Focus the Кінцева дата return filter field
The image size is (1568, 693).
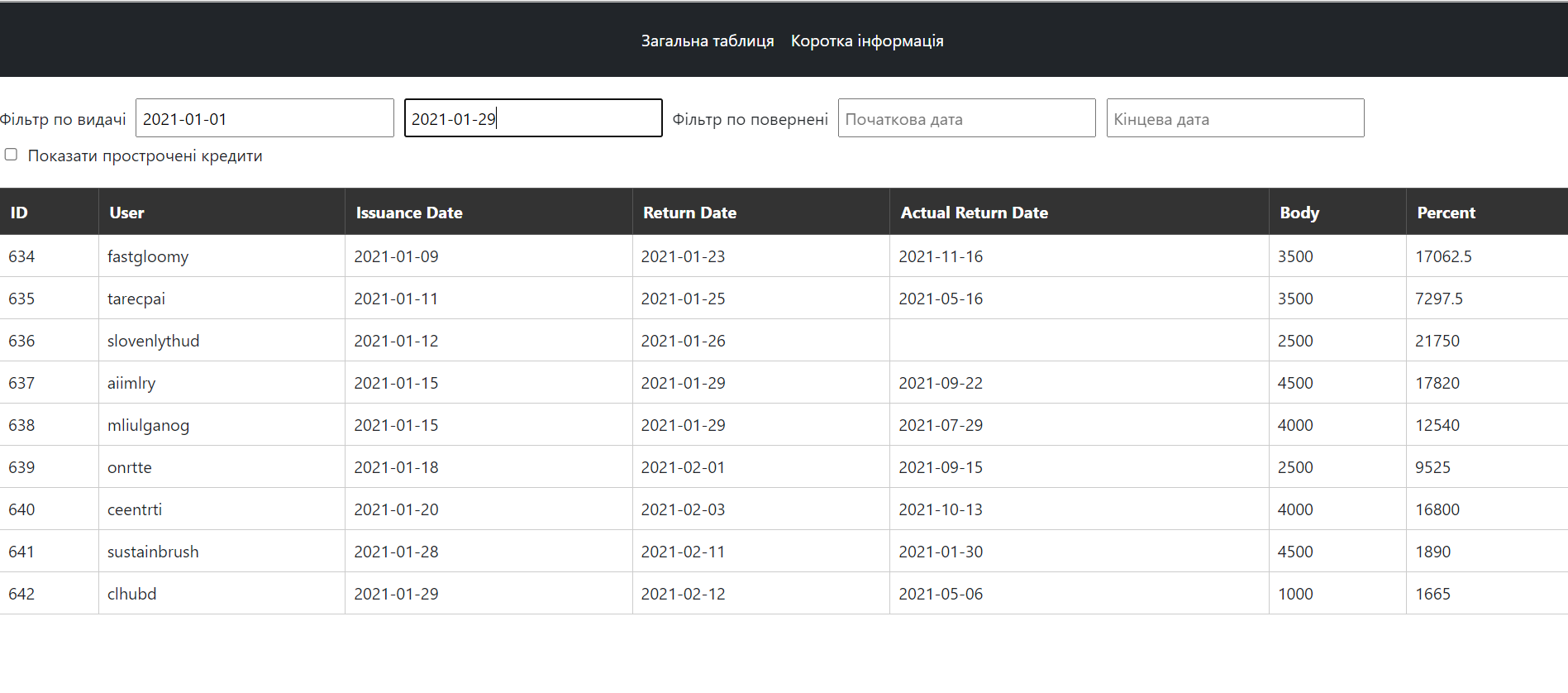point(1236,118)
